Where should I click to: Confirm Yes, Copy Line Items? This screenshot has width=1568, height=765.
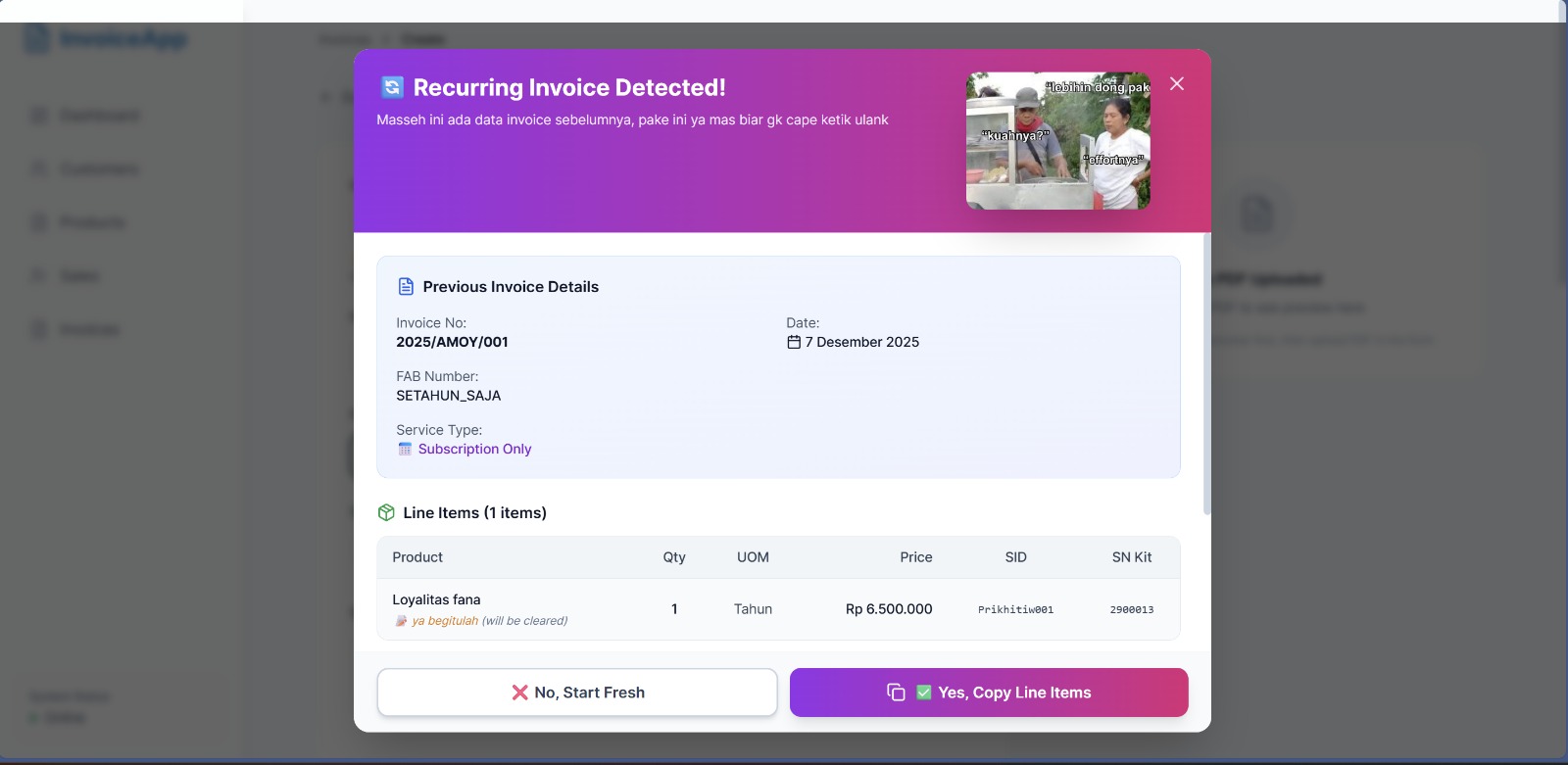pyautogui.click(x=989, y=693)
